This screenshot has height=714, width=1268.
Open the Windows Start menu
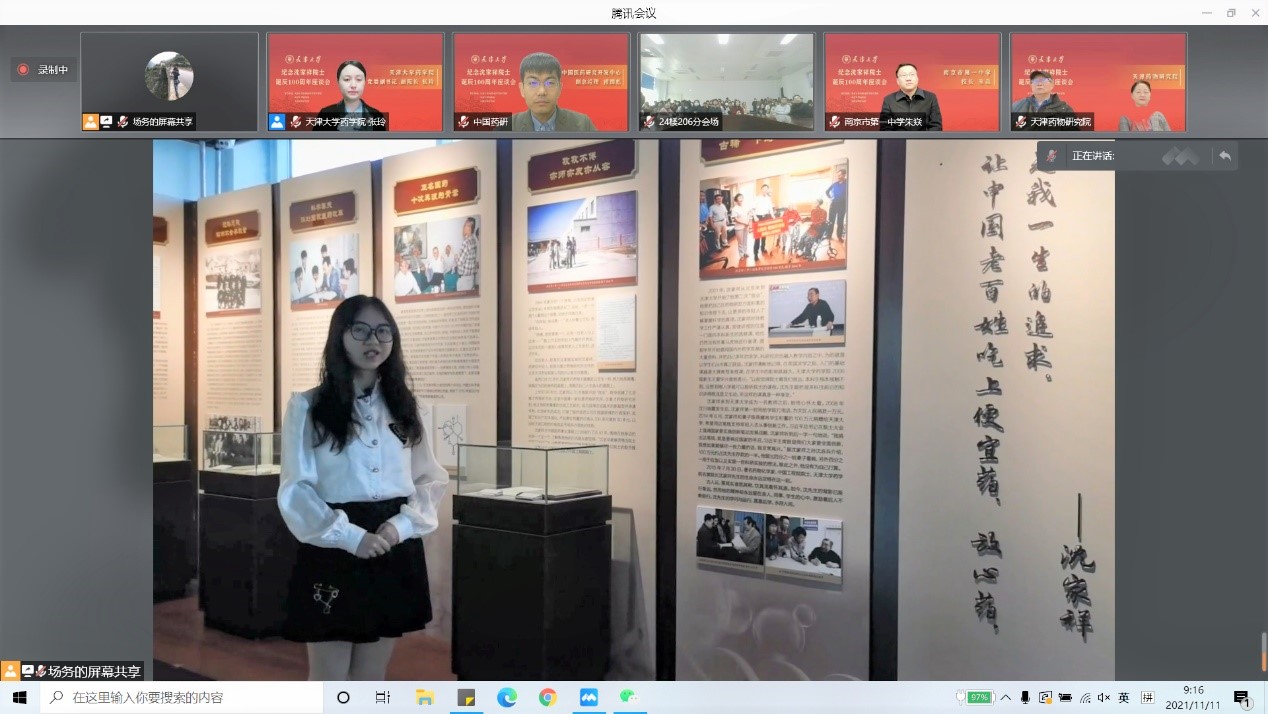(x=19, y=697)
